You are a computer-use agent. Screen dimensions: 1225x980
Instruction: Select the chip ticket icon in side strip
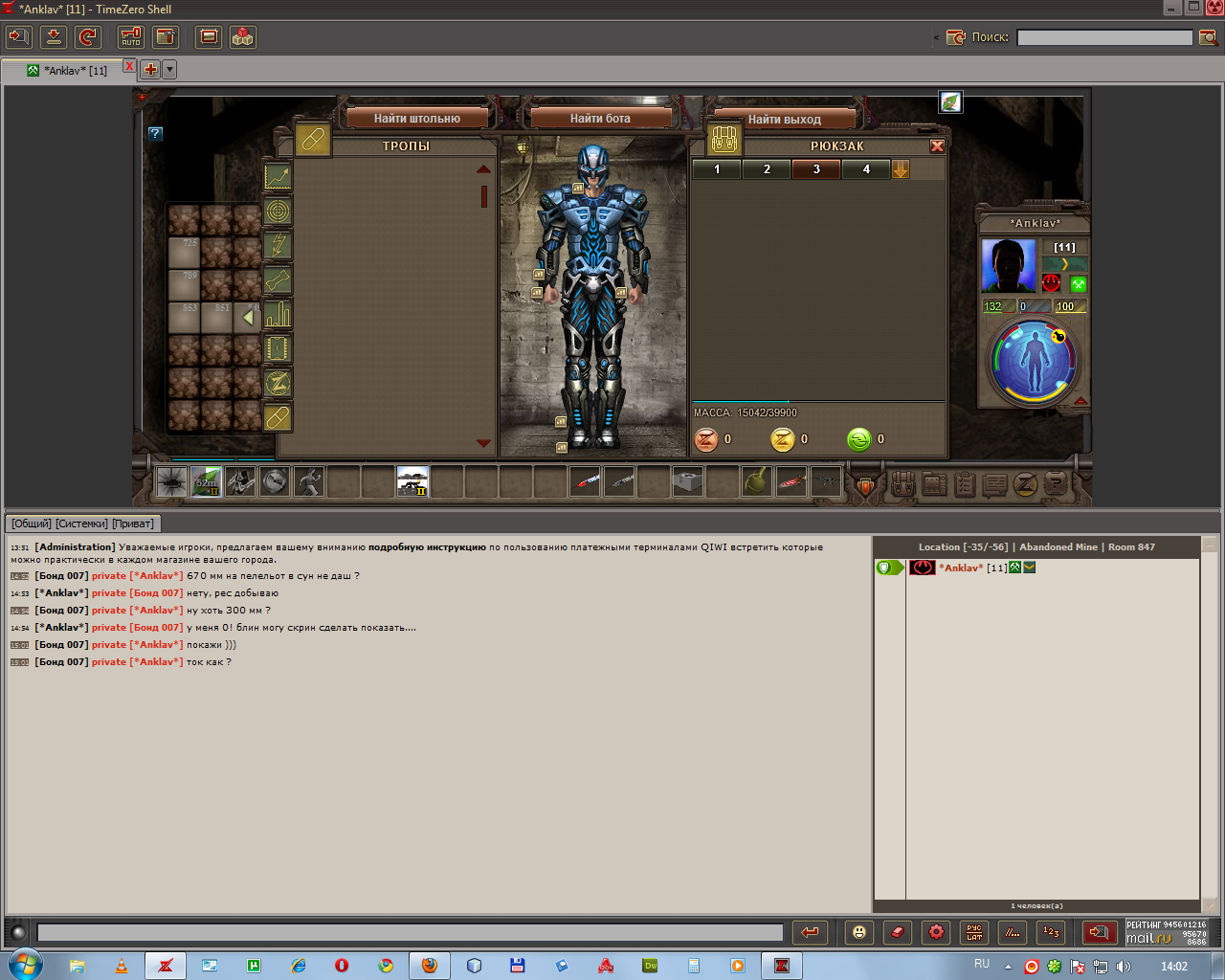(x=278, y=349)
